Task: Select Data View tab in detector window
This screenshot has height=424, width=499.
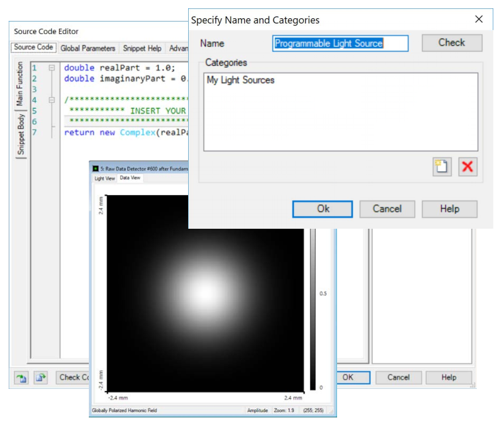Action: [x=130, y=178]
